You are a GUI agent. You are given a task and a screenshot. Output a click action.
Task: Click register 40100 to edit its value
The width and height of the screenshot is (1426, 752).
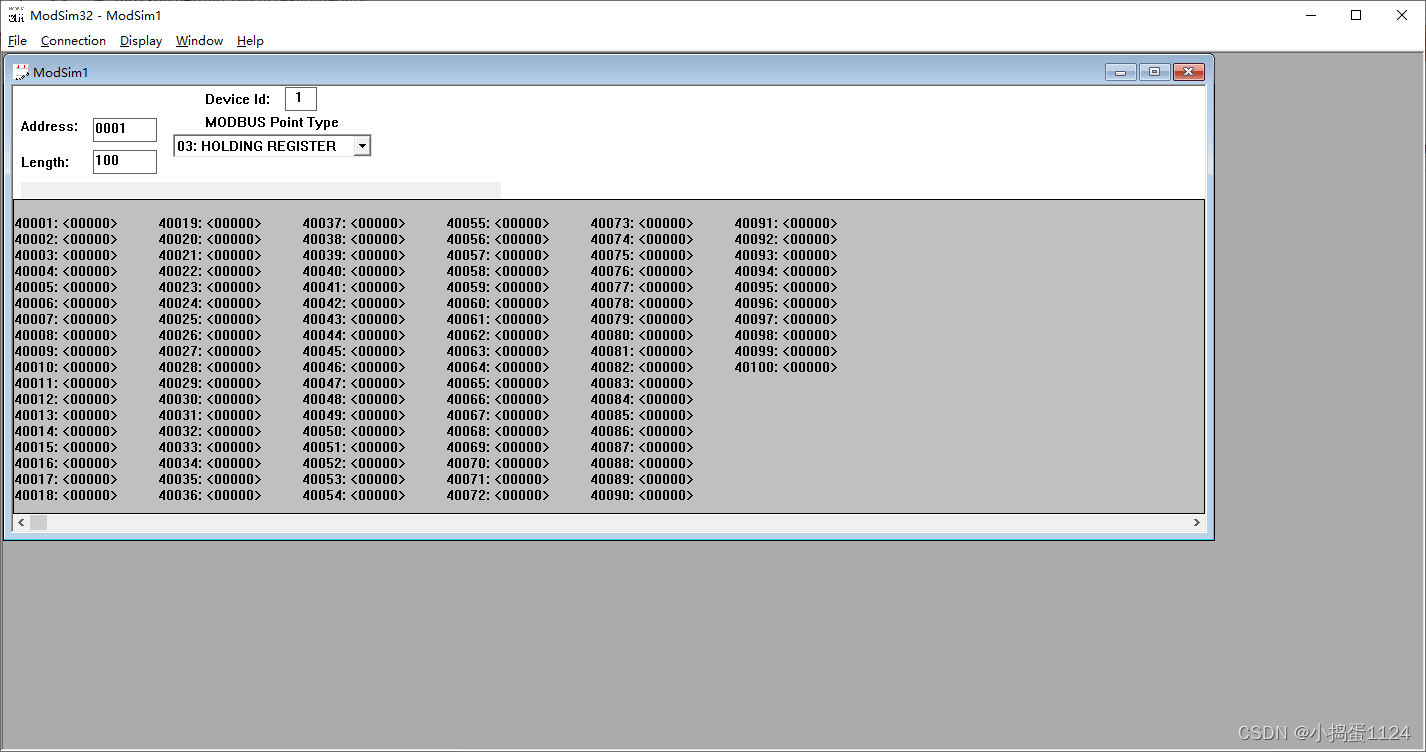tap(785, 366)
